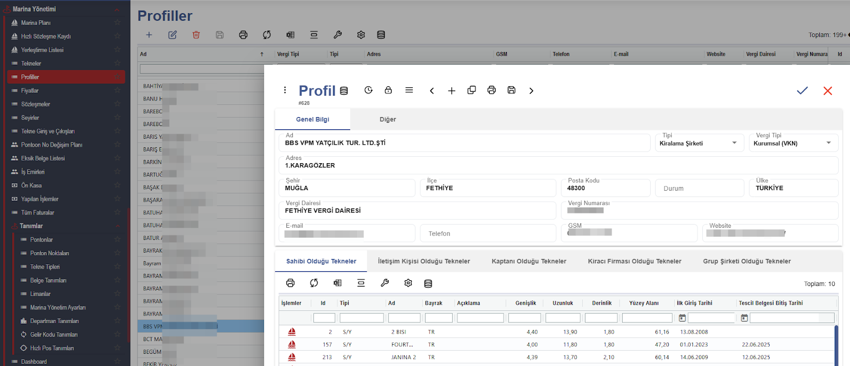Viewport: 850px width, 366px height.
Task: Save profile with the floppy disk icon
Action: click(x=511, y=91)
